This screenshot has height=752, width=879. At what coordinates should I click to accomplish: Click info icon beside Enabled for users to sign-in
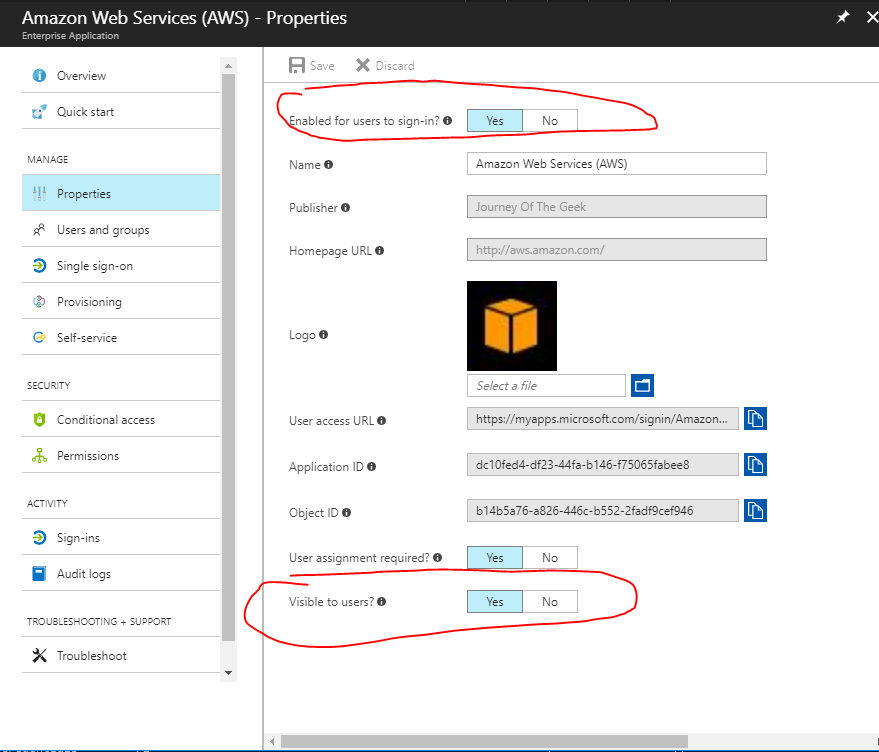(x=447, y=120)
